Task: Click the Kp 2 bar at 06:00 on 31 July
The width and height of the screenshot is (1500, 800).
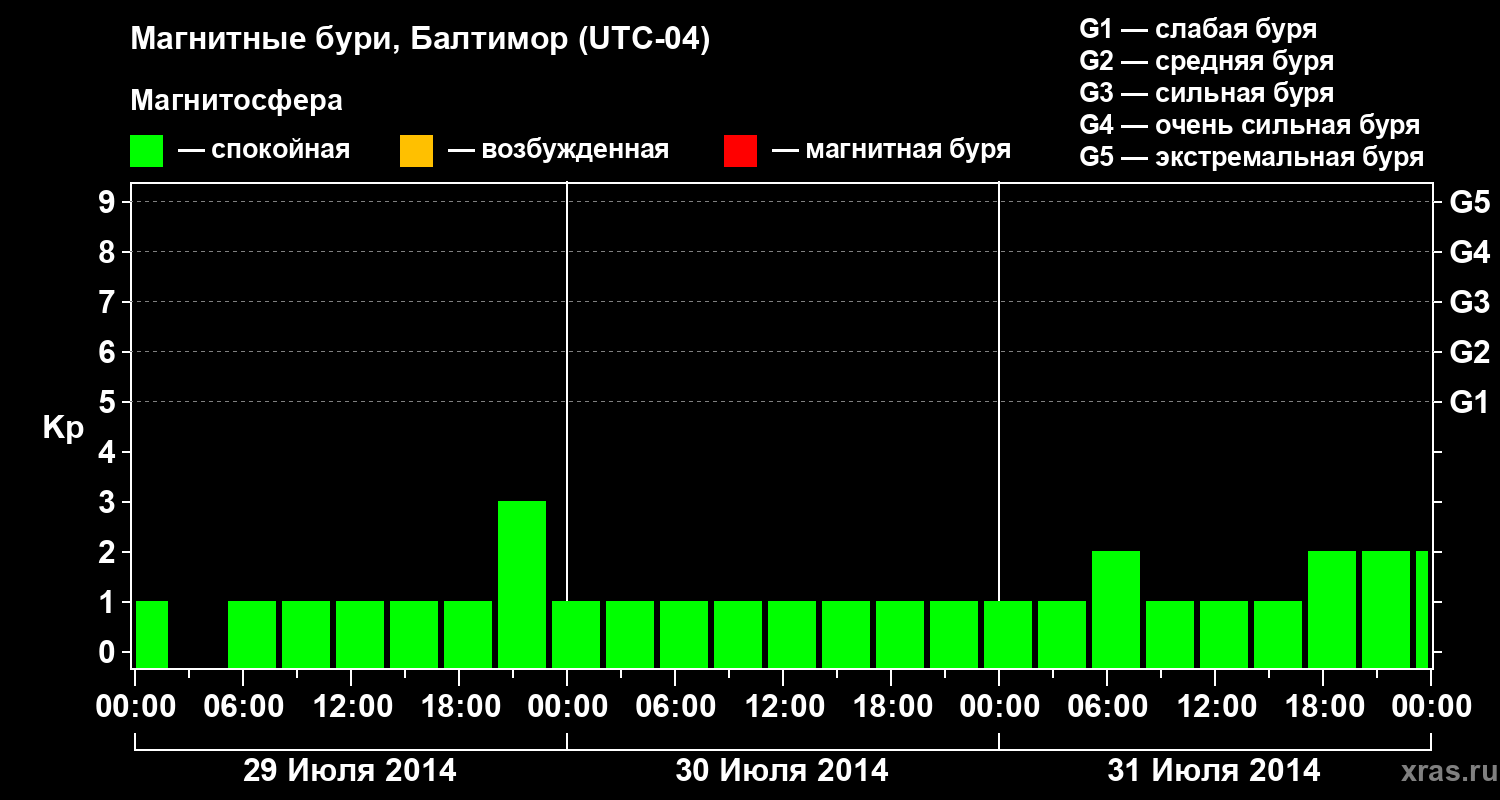Action: [x=1116, y=609]
